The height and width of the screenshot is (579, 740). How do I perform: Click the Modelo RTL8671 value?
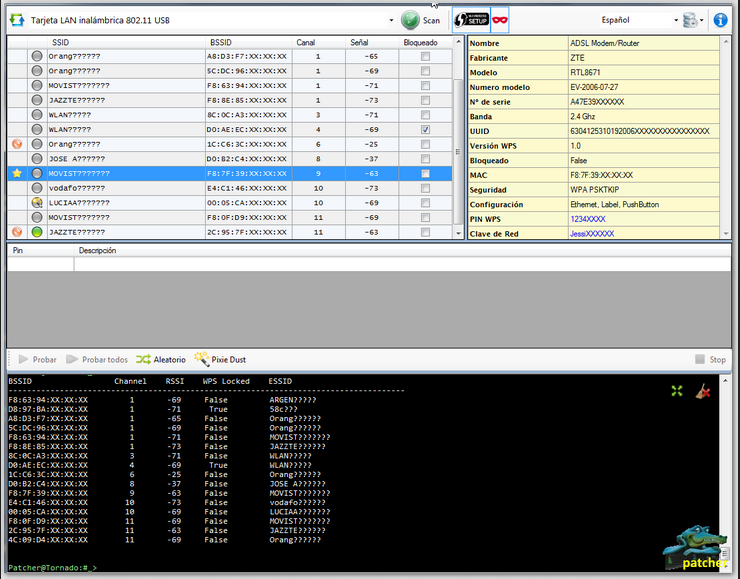click(585, 72)
